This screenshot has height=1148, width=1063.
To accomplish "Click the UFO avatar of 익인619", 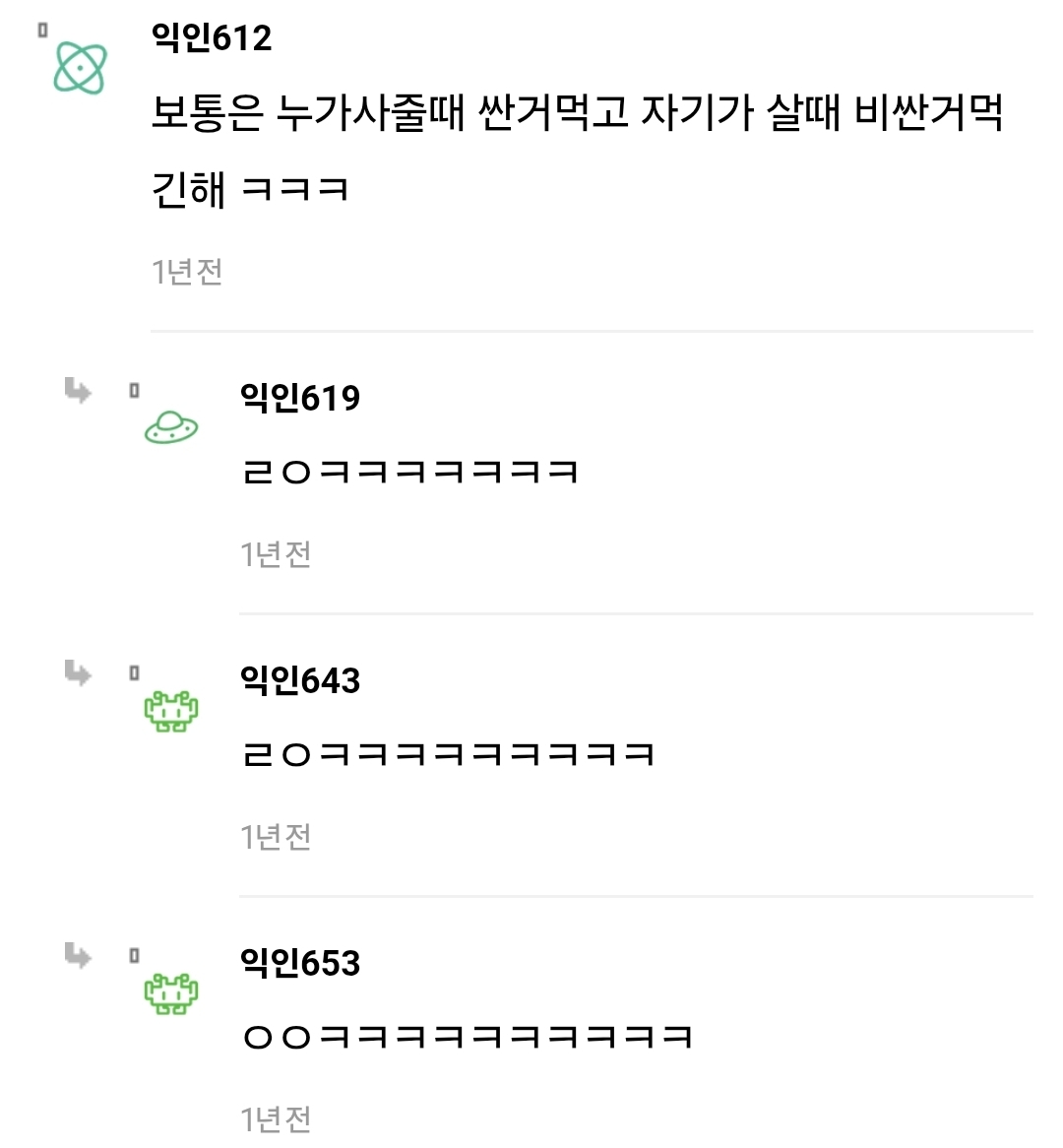I will 171,427.
